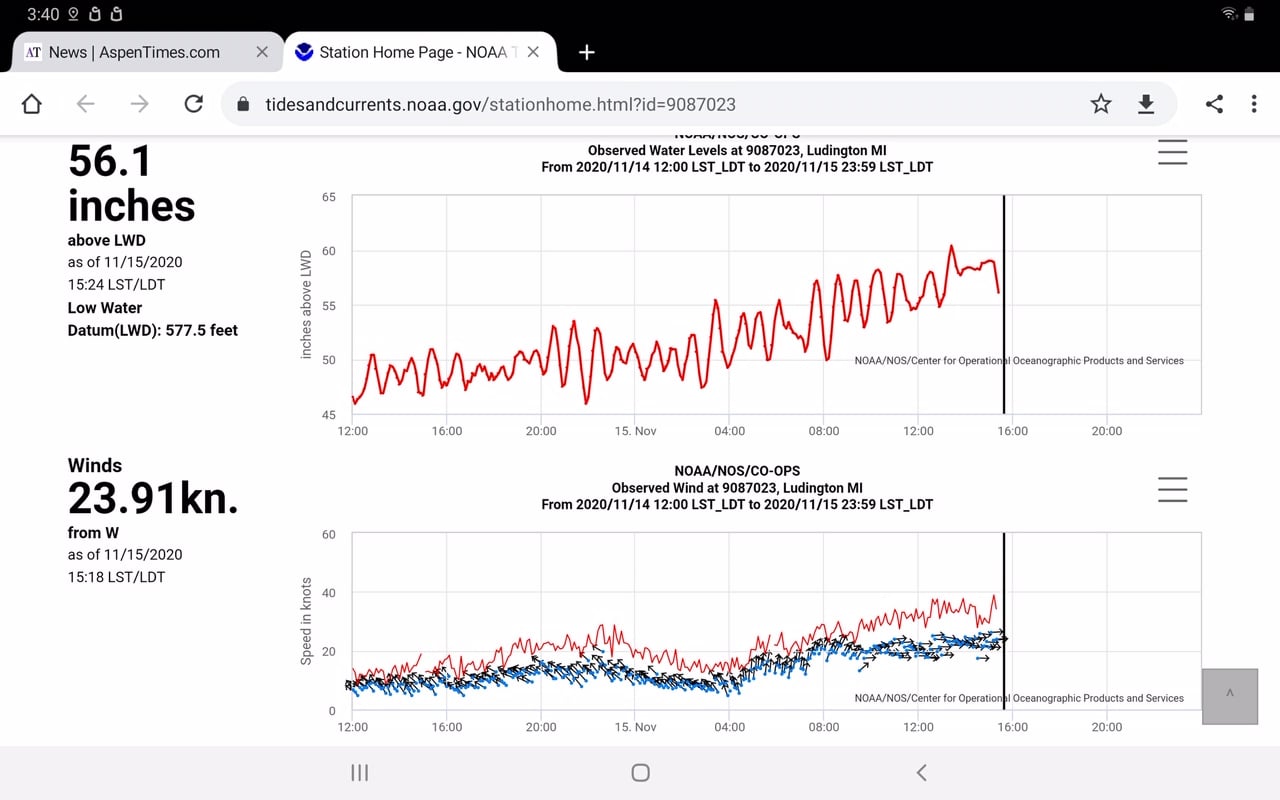Open the wind chart hamburger menu
This screenshot has height=800, width=1280.
(1172, 490)
